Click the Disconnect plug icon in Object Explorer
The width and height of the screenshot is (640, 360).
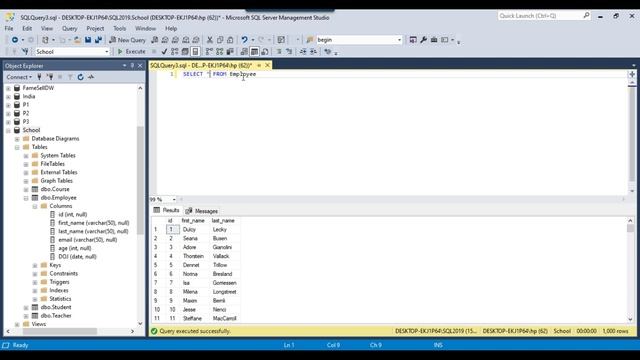tap(50, 77)
